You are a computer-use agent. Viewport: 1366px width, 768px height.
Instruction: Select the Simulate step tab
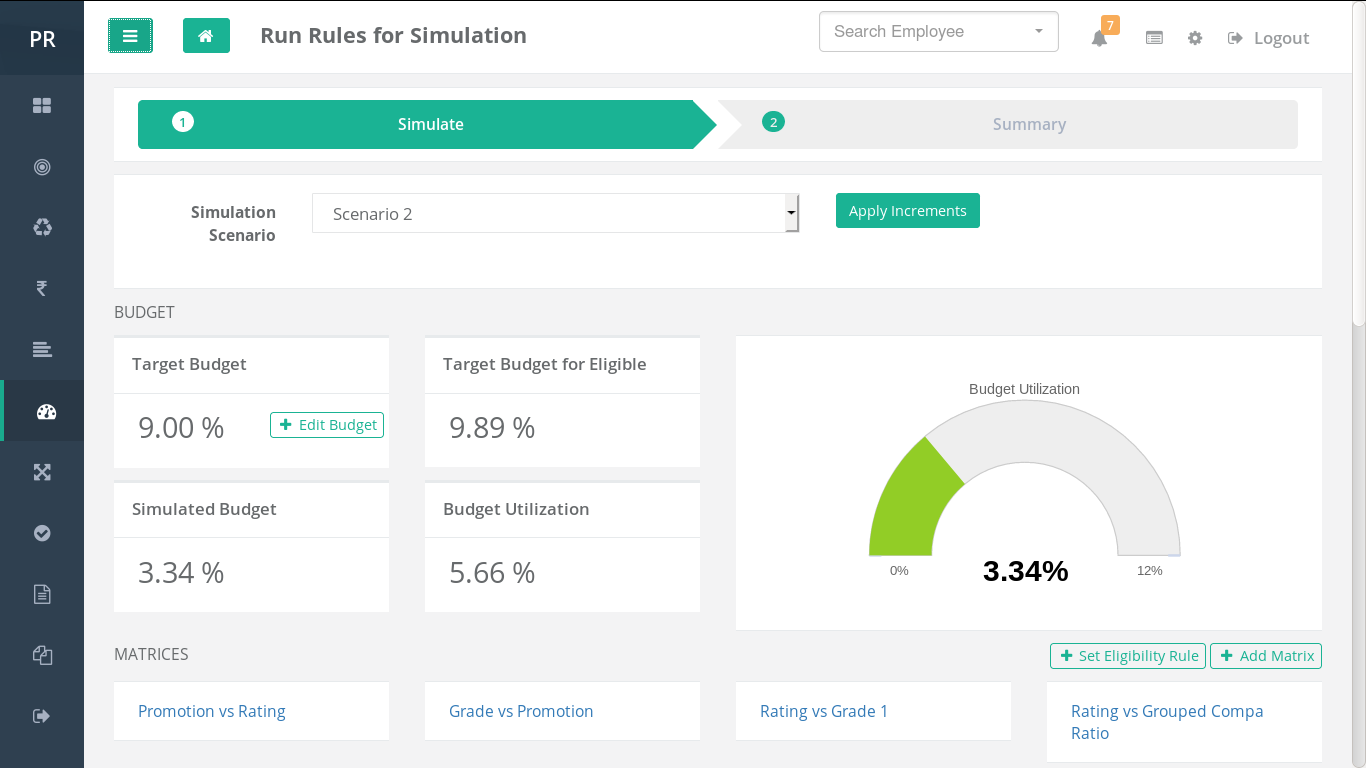(430, 125)
